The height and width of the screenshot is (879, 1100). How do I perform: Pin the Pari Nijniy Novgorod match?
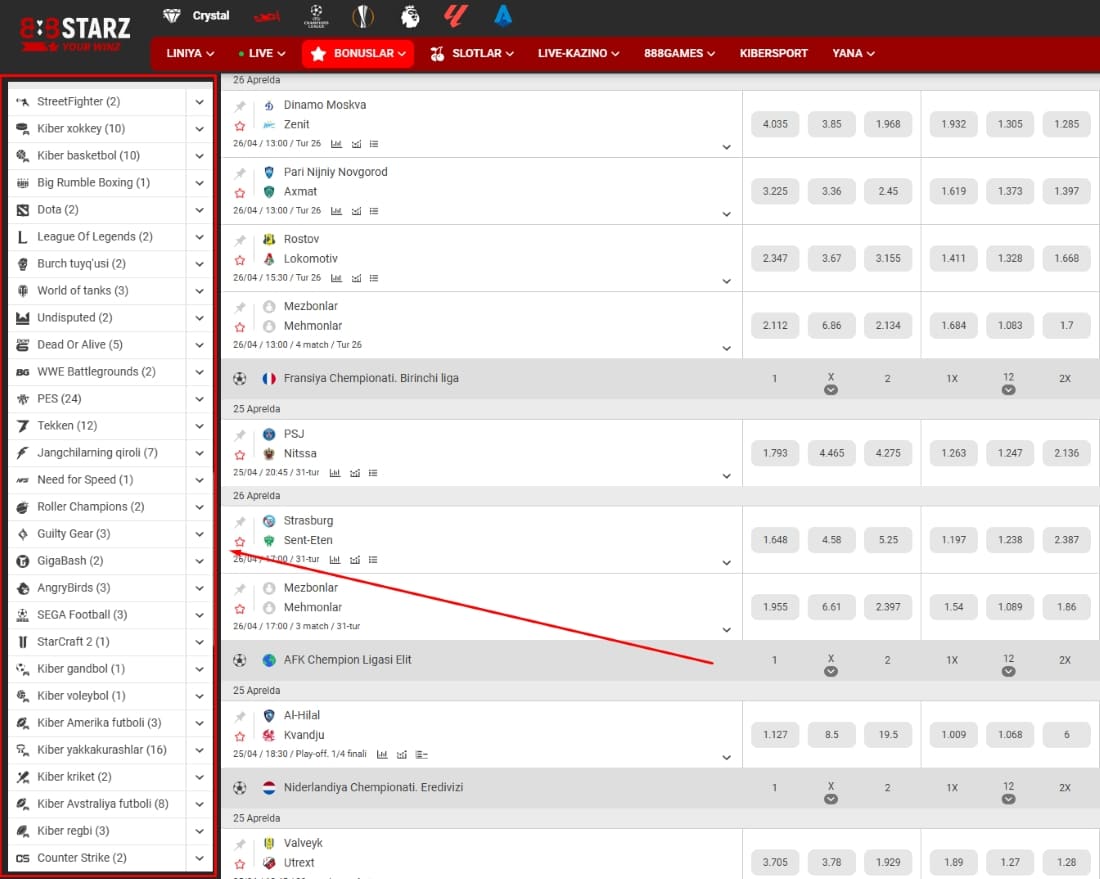tap(240, 173)
